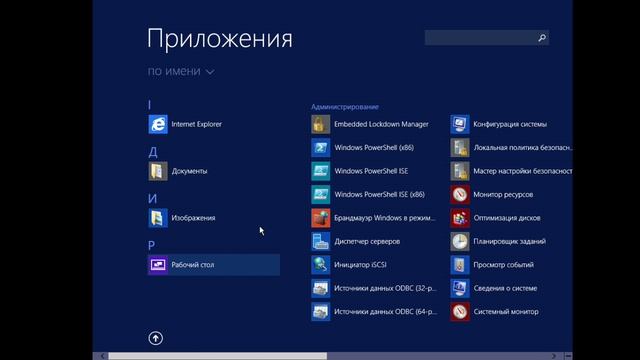640x360 pixels.
Task: Launch Windows PowerShell ISE (x86) icon
Action: [320, 195]
